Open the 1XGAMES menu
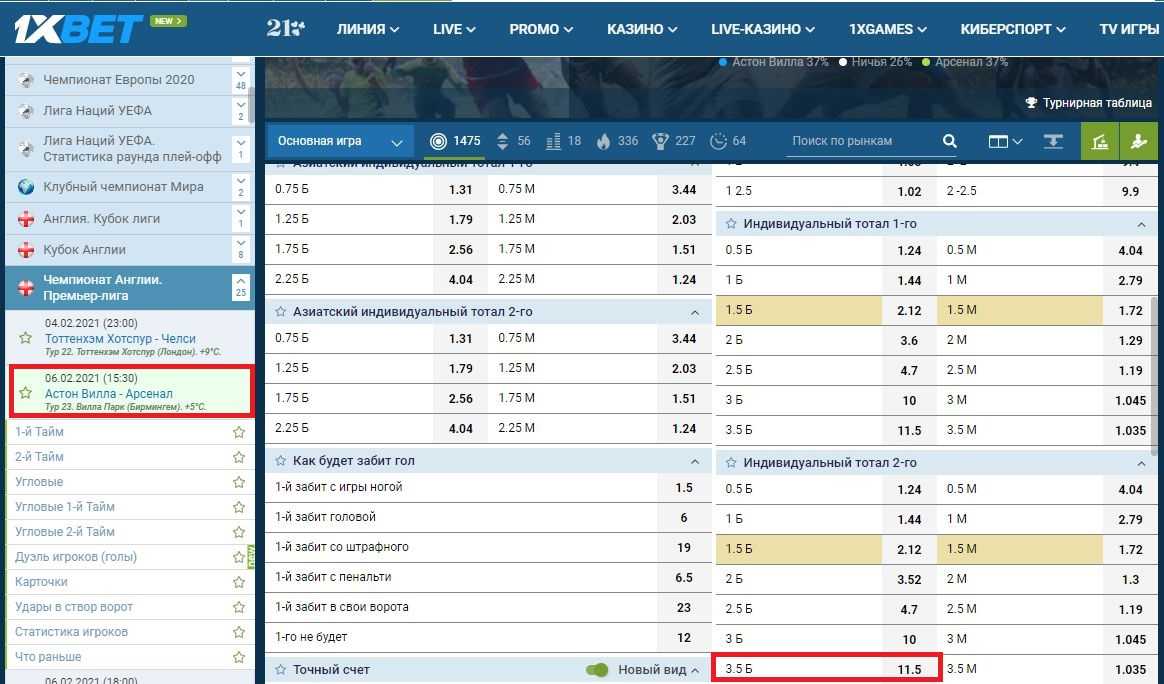The image size is (1164, 684). [888, 29]
